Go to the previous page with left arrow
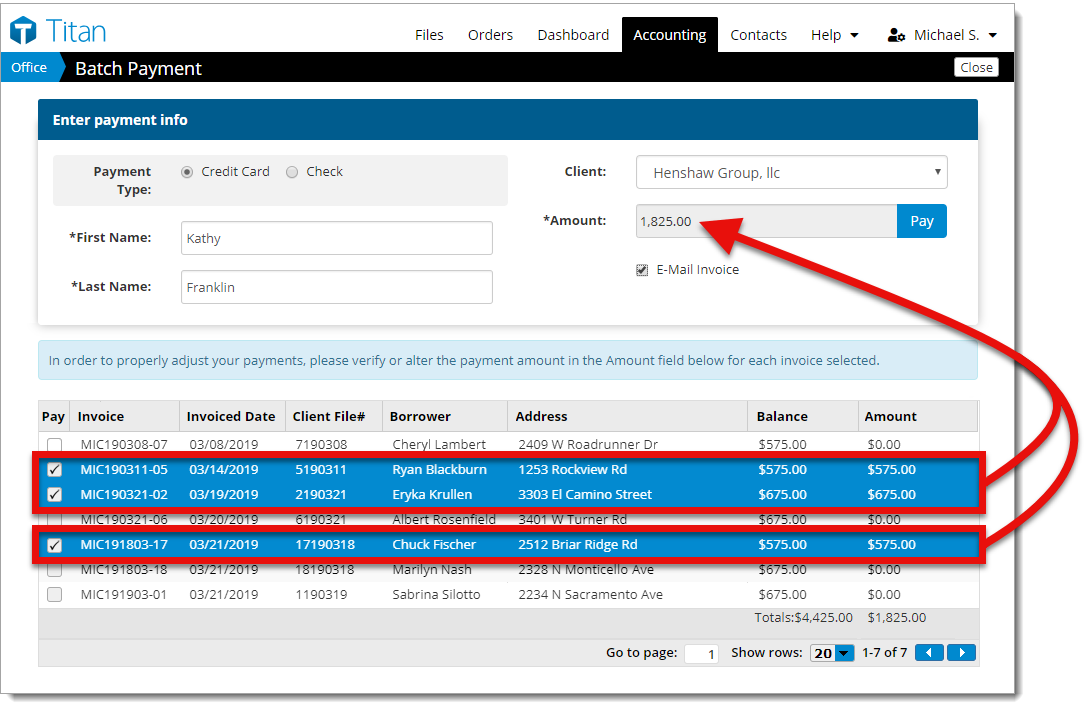This screenshot has width=1084, height=703. [x=929, y=653]
